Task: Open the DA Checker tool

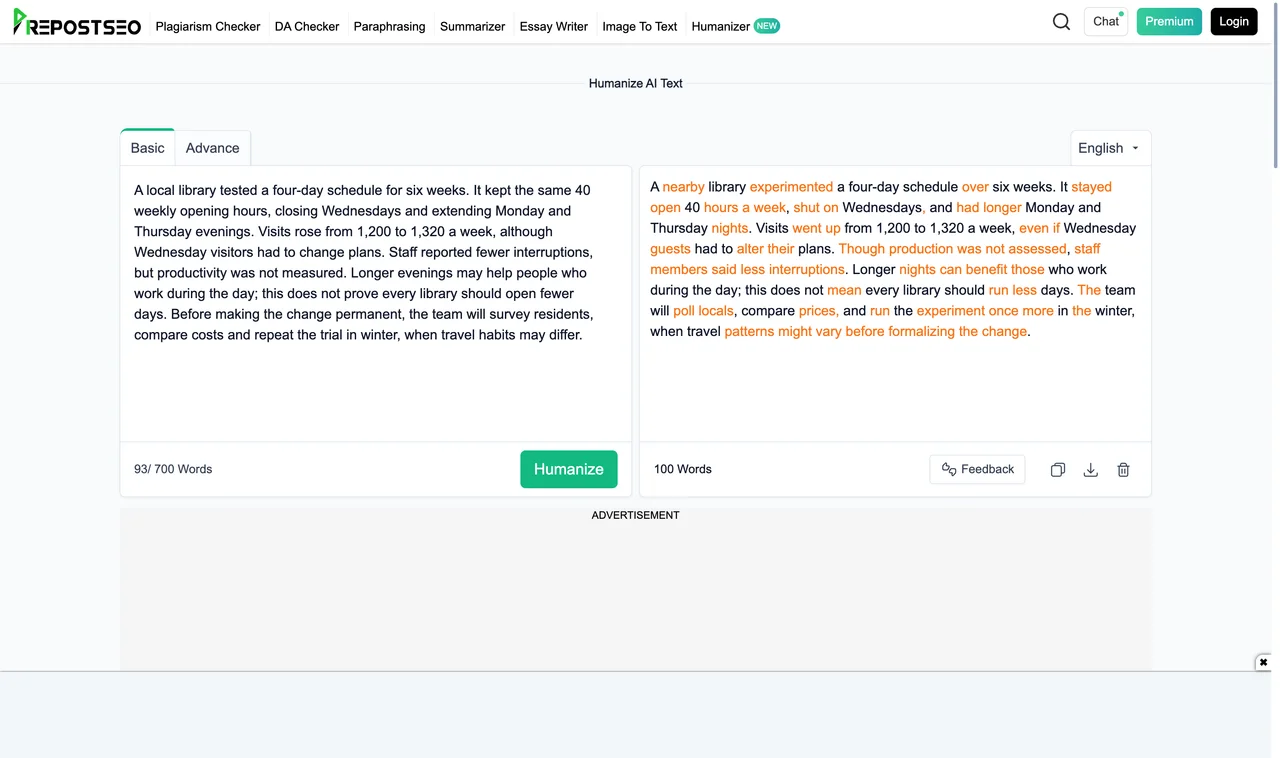Action: point(307,26)
